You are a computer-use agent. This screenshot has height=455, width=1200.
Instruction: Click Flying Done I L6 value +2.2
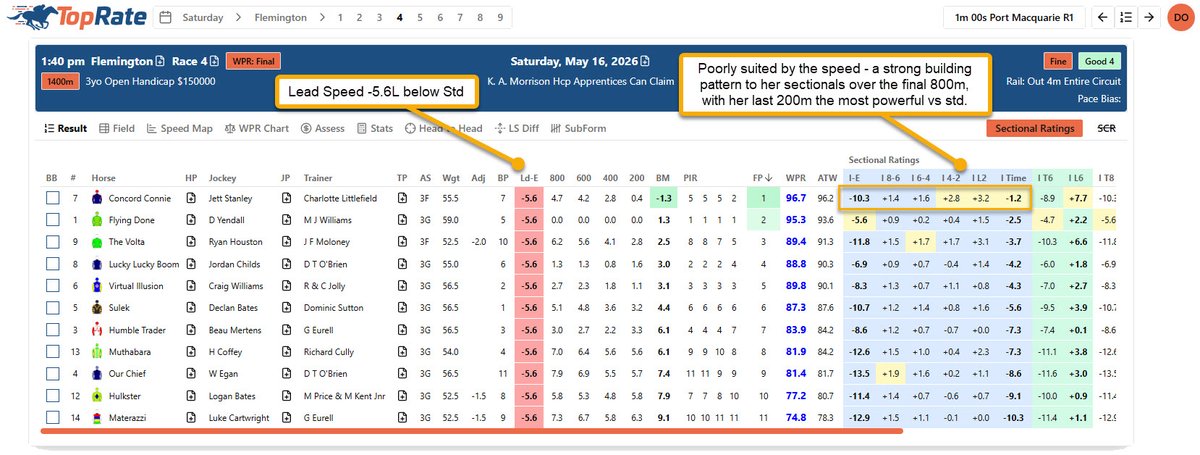(1079, 219)
